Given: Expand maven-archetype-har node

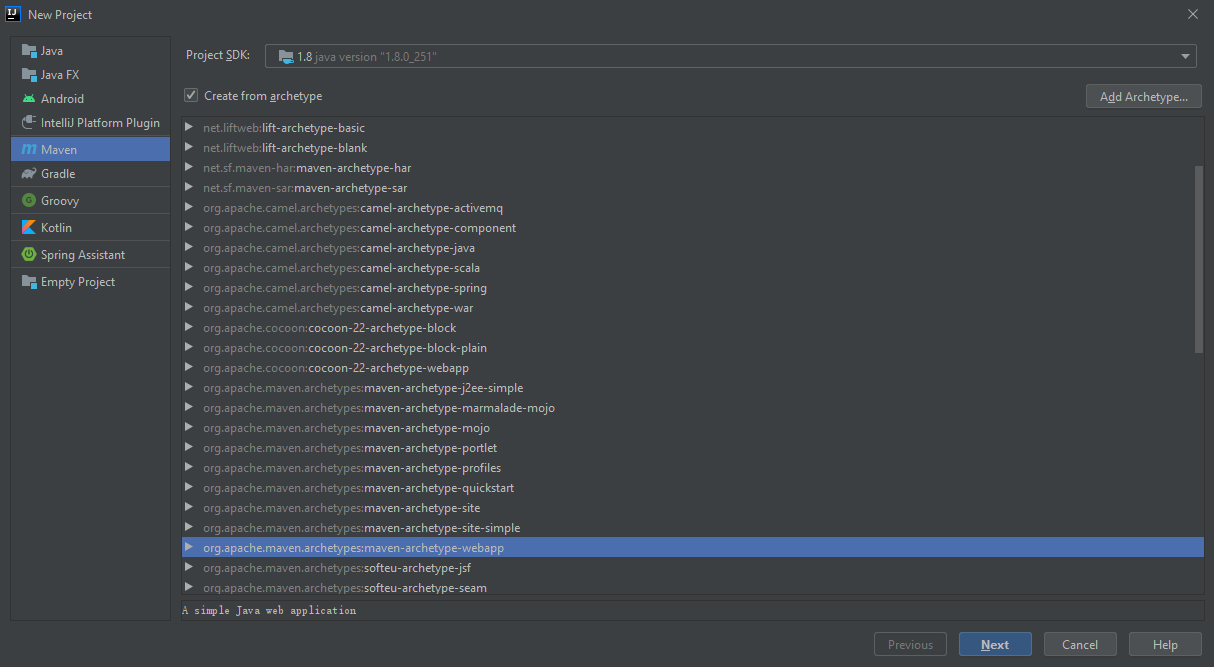Looking at the screenshot, I should point(189,167).
